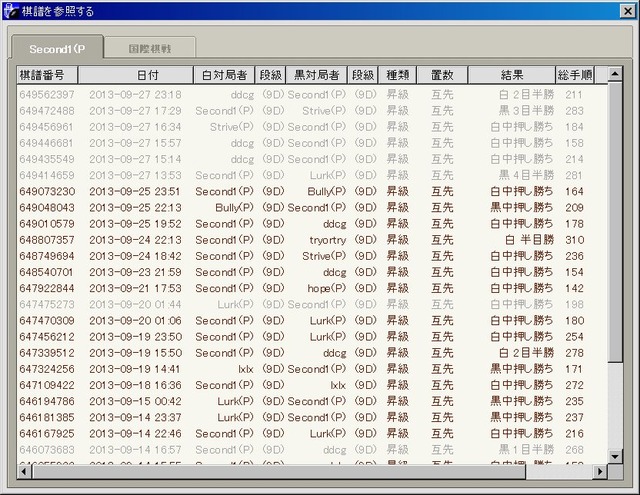Viewport: 640px width, 495px height.
Task: Click the 白対局者 column header
Action: (x=224, y=75)
